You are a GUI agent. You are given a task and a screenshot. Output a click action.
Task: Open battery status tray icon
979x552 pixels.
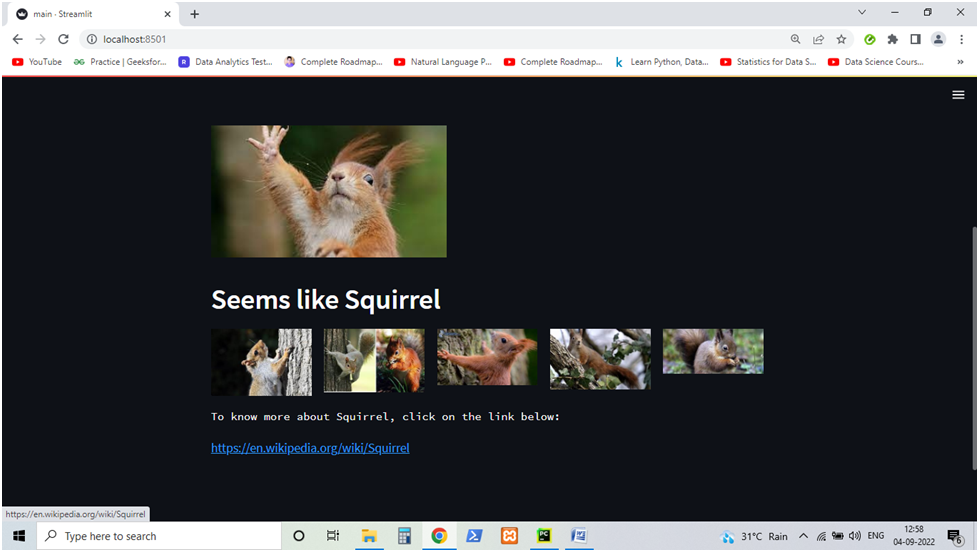[x=838, y=536]
